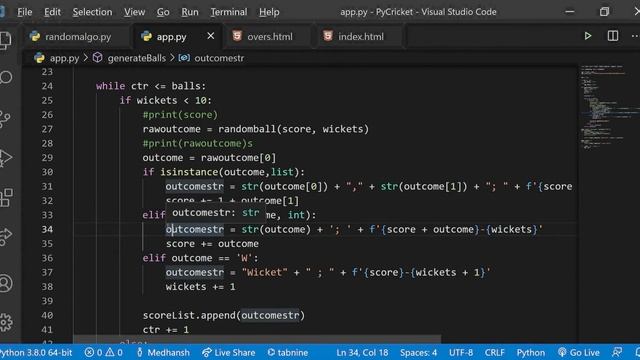Screen dimensions: 640x360
Task: Open the Edit menu
Action: click(x=52, y=12)
